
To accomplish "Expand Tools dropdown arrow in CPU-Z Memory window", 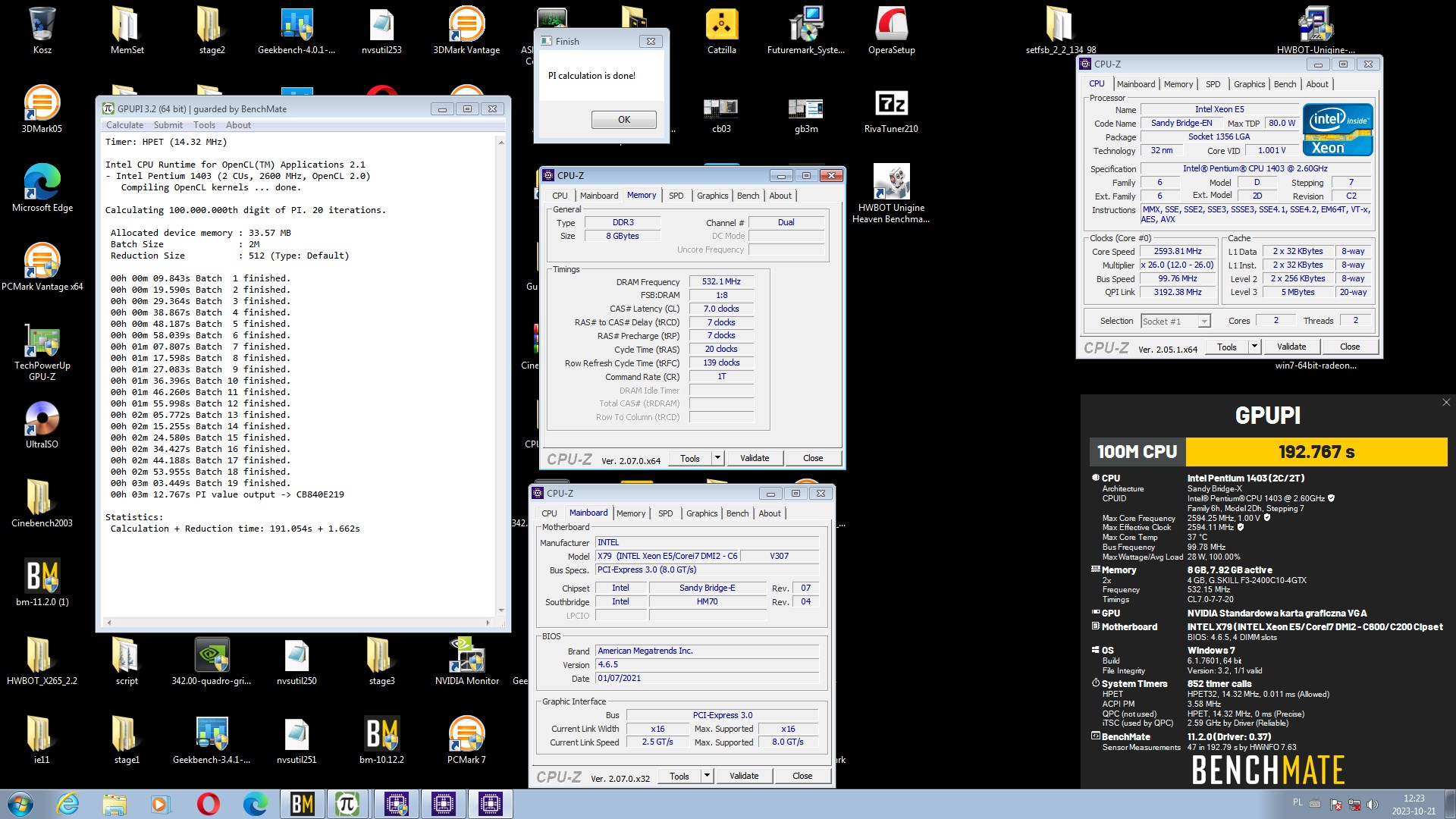I will [x=717, y=458].
